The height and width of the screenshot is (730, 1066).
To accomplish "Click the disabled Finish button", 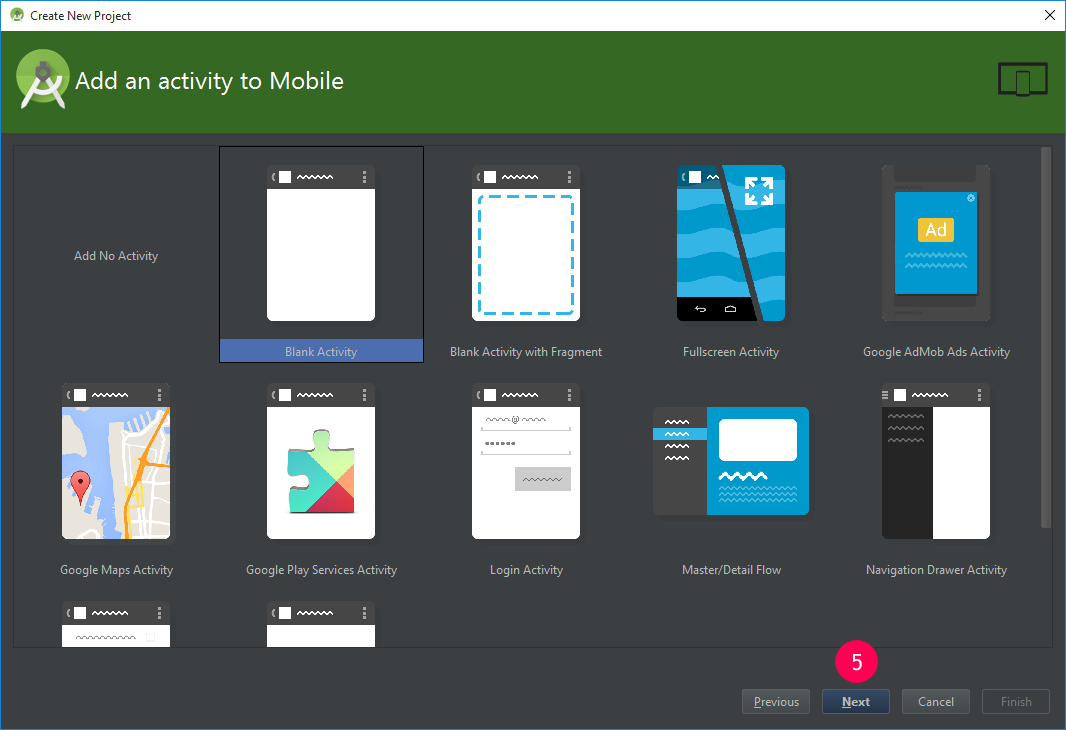I will (x=1015, y=701).
